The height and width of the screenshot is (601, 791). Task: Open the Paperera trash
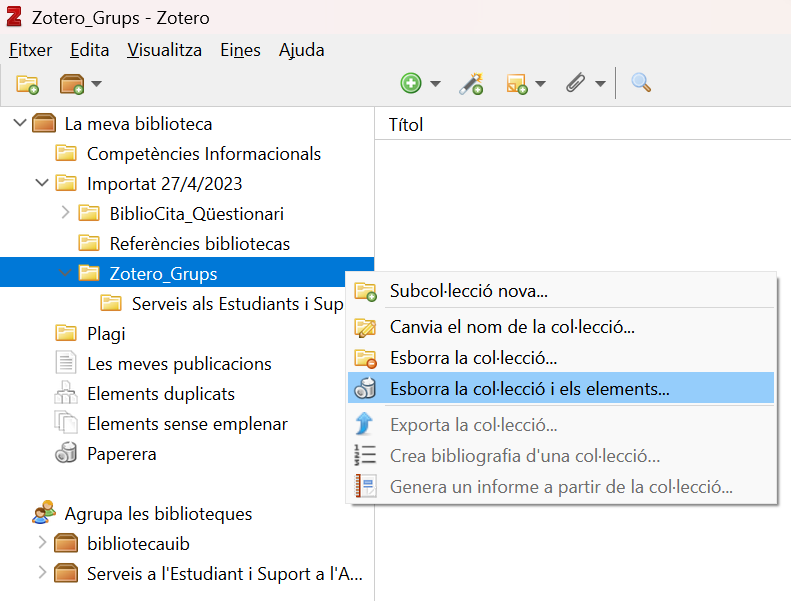pyautogui.click(x=122, y=454)
